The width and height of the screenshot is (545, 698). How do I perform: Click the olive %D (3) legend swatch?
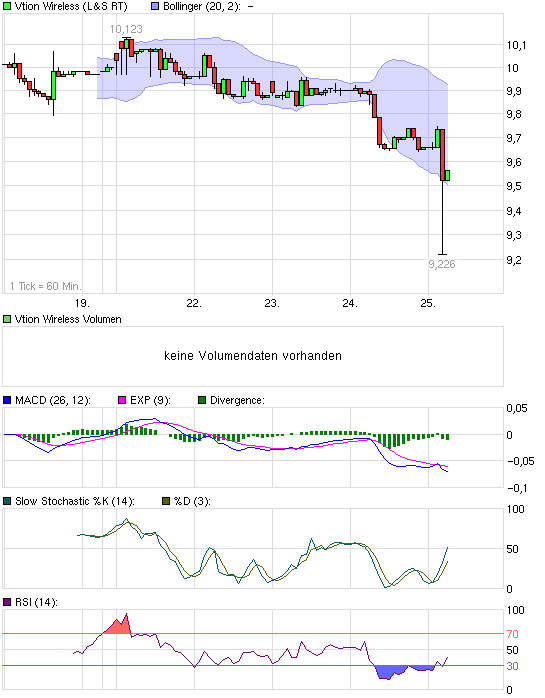[166, 501]
